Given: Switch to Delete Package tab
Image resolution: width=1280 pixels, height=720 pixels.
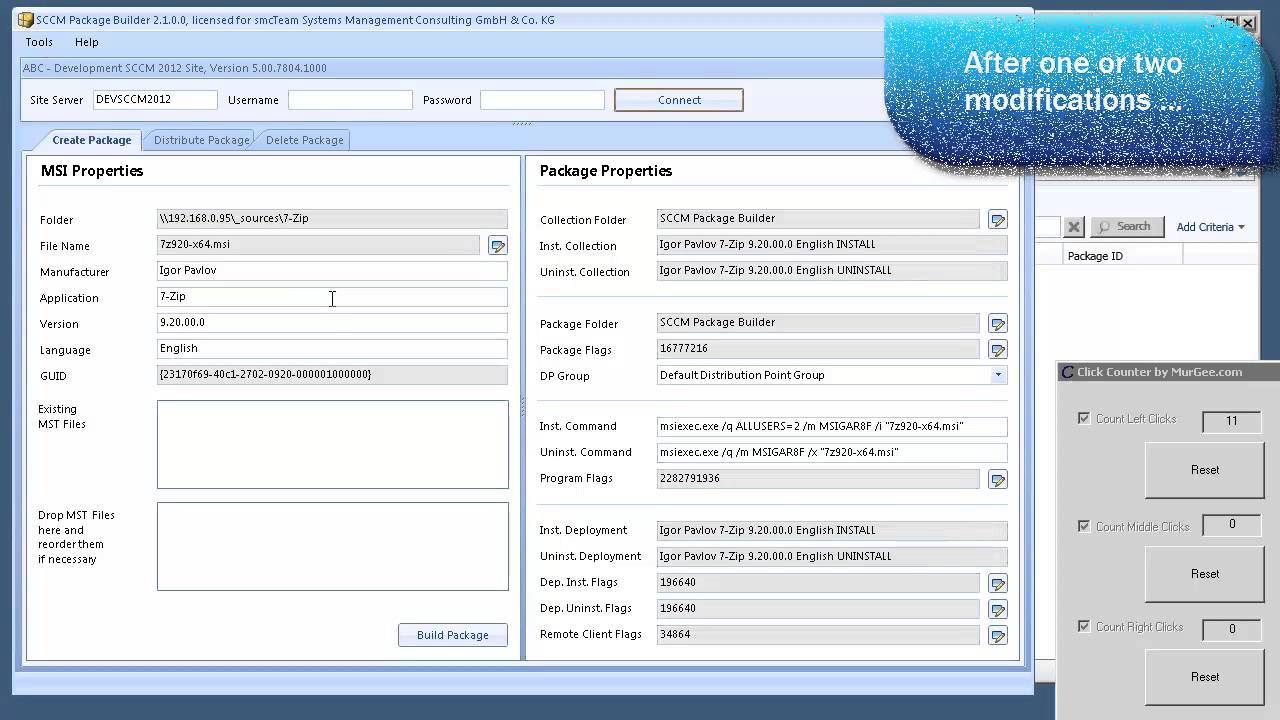Looking at the screenshot, I should (x=304, y=140).
